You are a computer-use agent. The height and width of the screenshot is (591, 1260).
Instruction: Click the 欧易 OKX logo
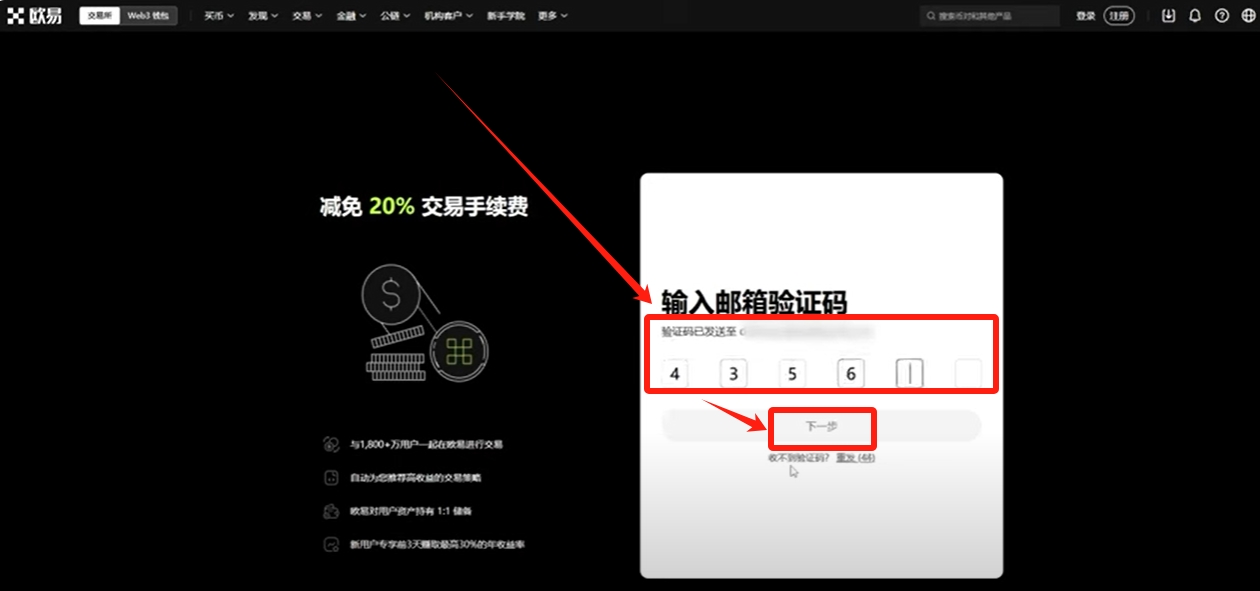tap(34, 15)
